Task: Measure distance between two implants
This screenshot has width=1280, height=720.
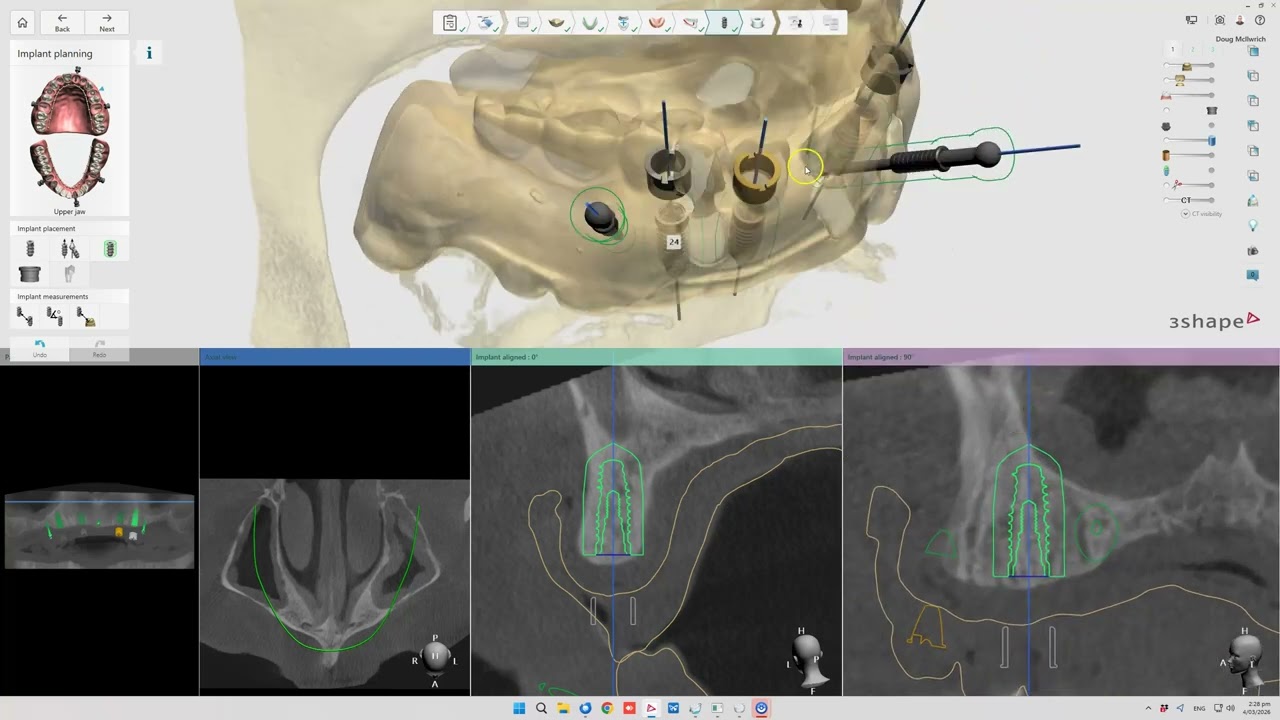Action: (x=25, y=317)
